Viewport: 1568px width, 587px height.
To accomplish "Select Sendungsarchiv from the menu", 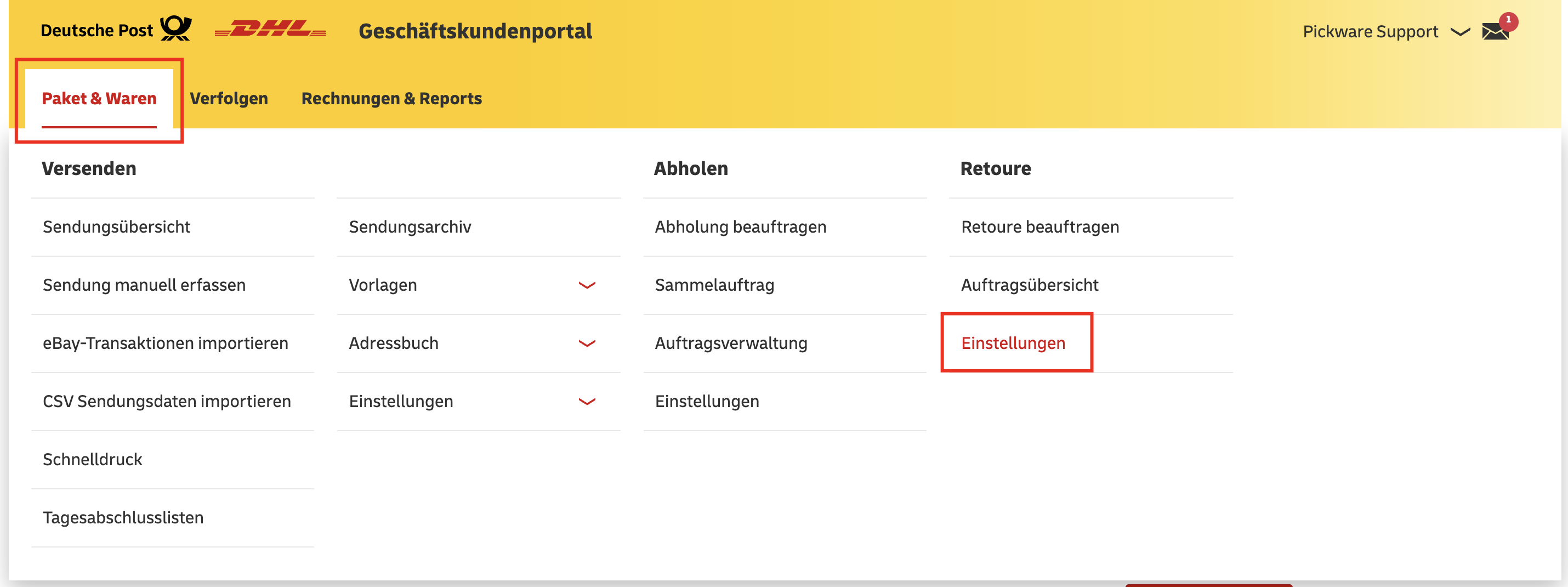I will click(410, 226).
